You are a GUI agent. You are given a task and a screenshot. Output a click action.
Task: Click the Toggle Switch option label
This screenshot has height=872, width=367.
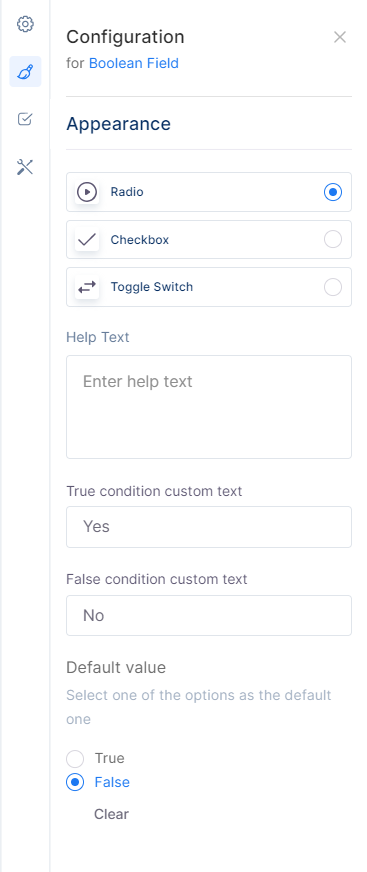coord(152,287)
